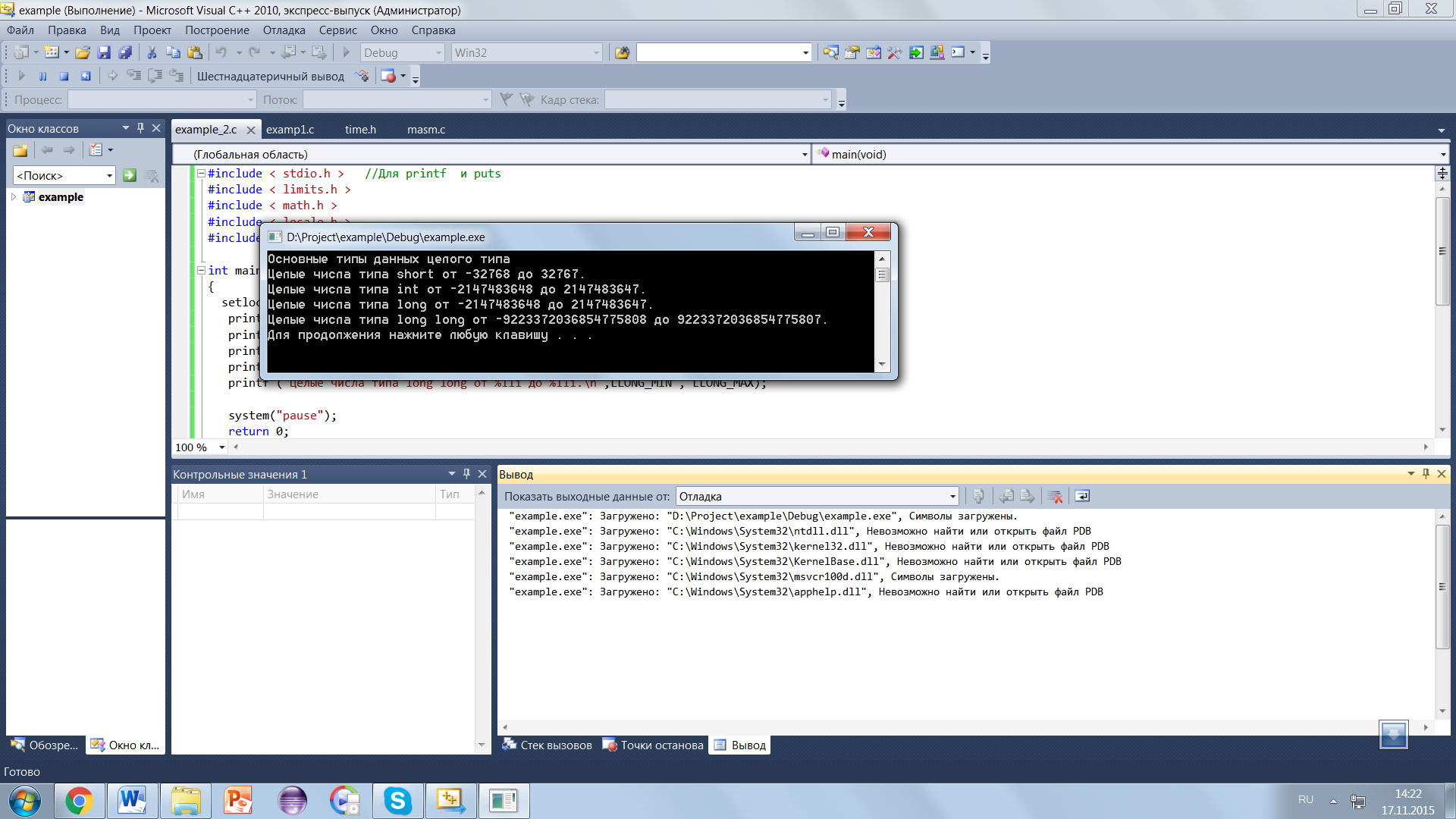Click the Breakpoints window icon
Image resolution: width=1456 pixels, height=819 pixels.
(388, 76)
